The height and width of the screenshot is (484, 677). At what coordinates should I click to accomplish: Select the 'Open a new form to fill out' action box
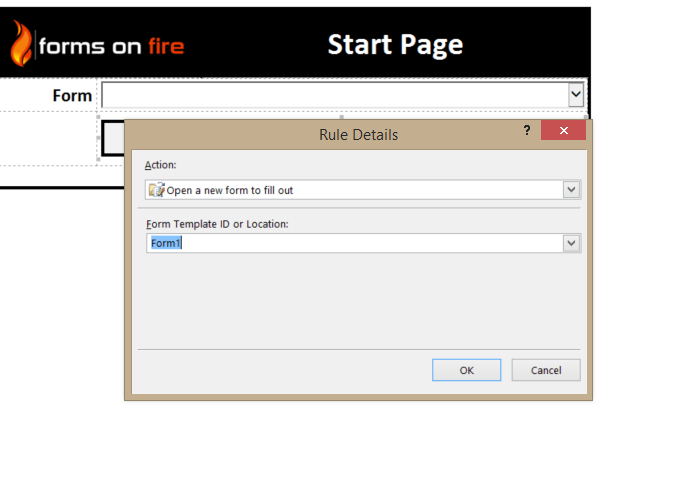coord(354,190)
